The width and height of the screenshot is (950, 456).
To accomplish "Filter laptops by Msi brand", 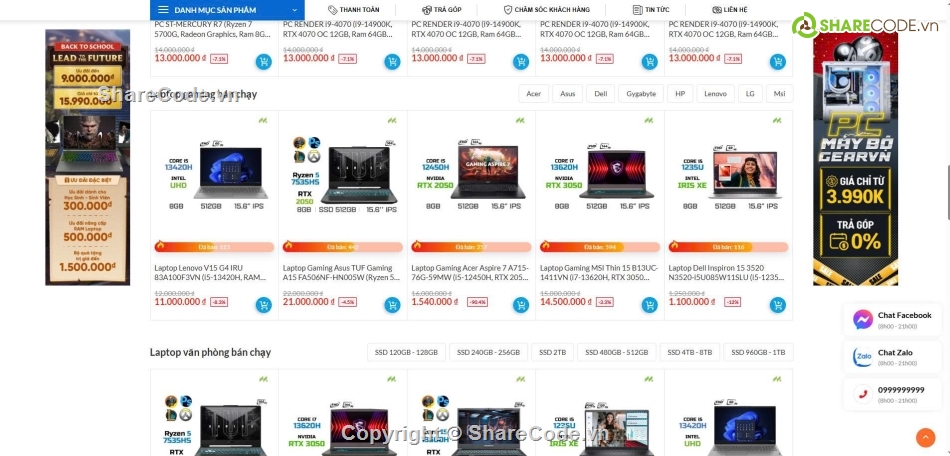I will click(780, 94).
